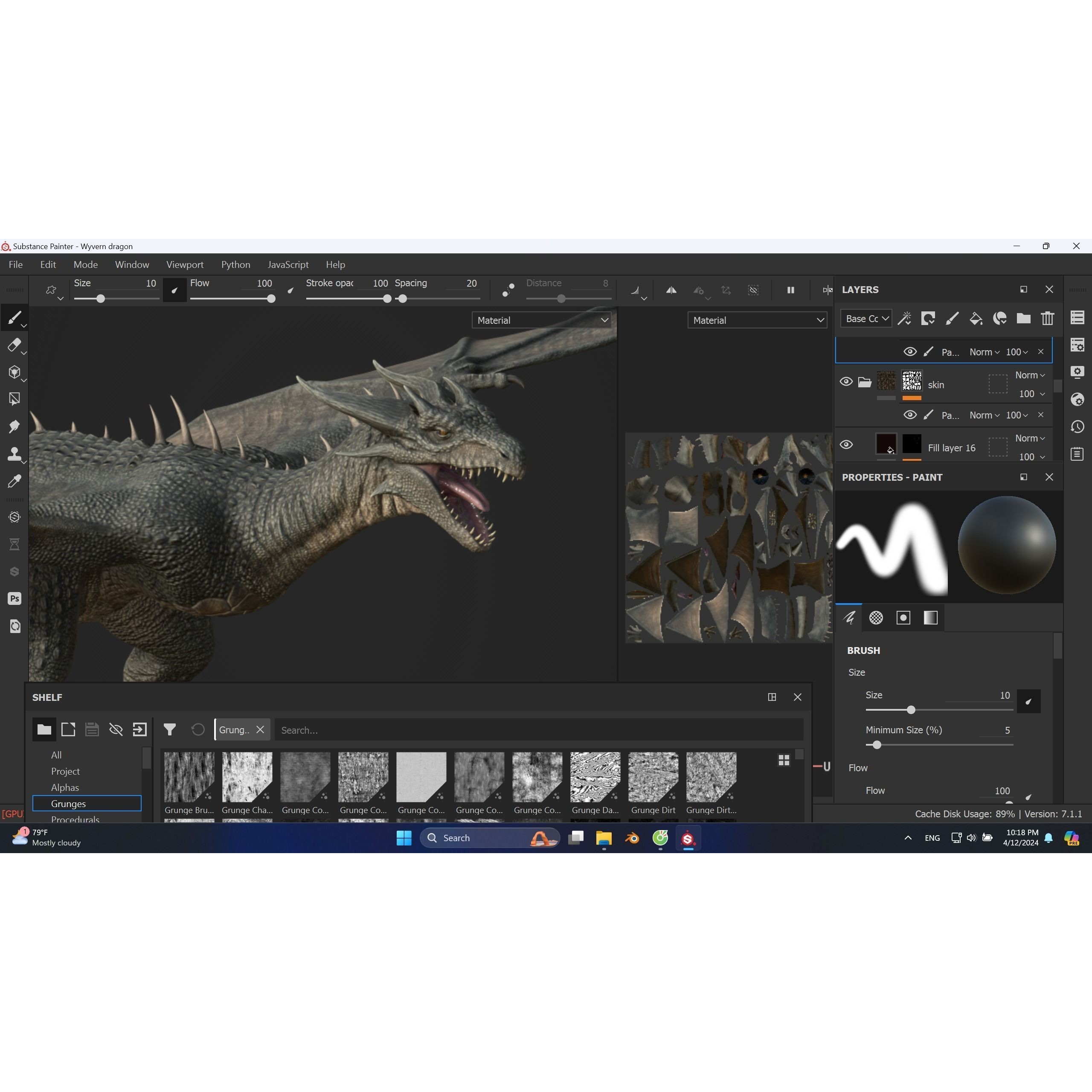The image size is (1092, 1092).
Task: Delete selected layer with trash icon
Action: pyautogui.click(x=1047, y=318)
